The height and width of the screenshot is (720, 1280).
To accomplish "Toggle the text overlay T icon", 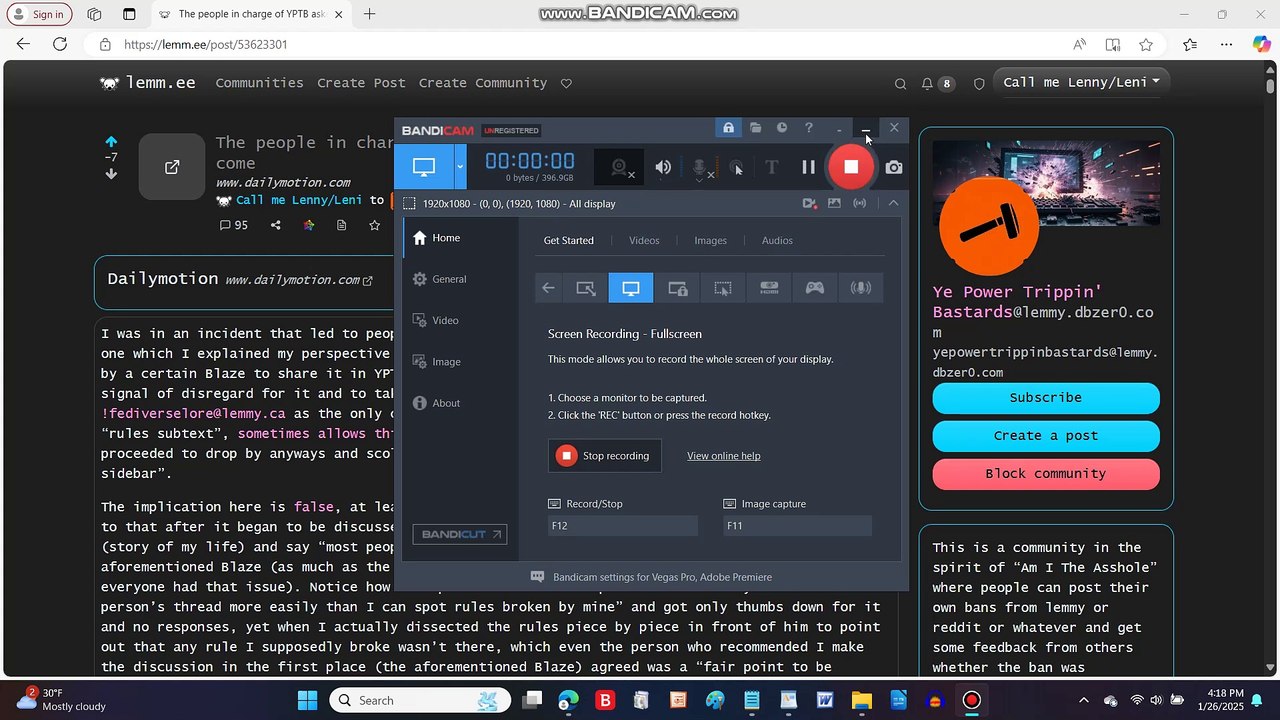I will [771, 167].
